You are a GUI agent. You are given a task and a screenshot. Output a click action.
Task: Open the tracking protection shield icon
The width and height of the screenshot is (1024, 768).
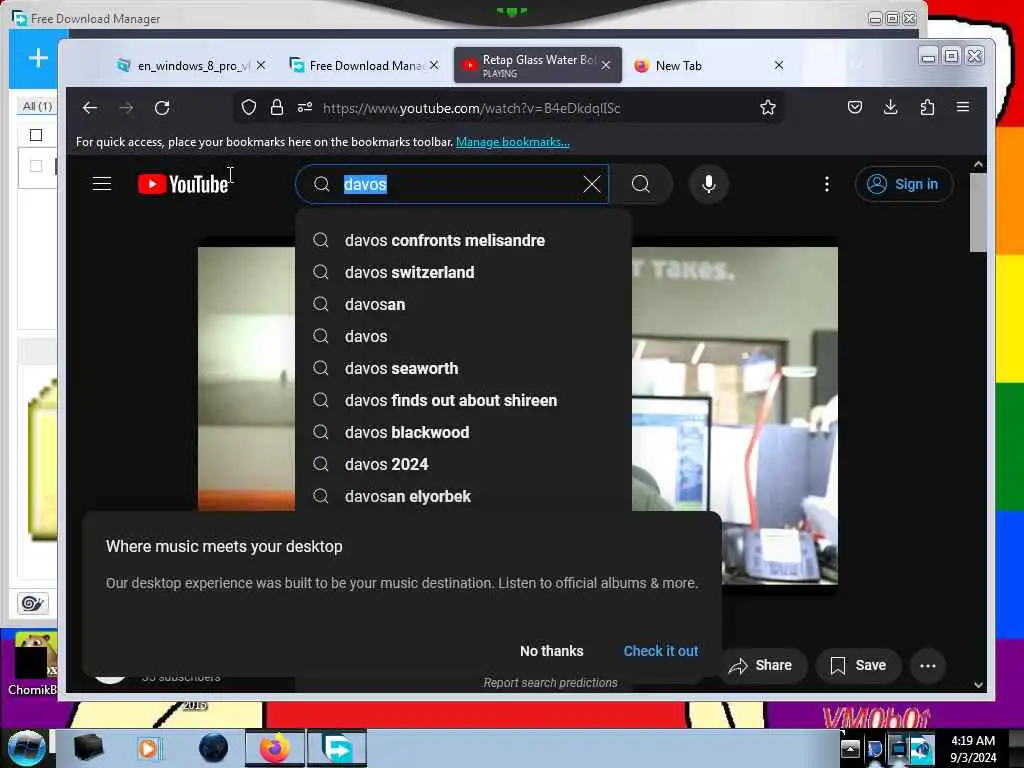[x=249, y=107]
